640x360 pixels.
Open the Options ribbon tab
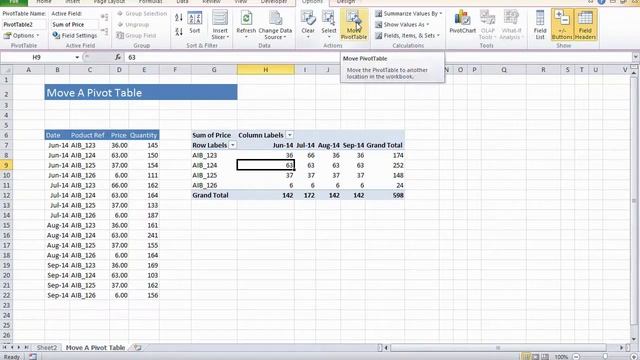tap(312, 2)
